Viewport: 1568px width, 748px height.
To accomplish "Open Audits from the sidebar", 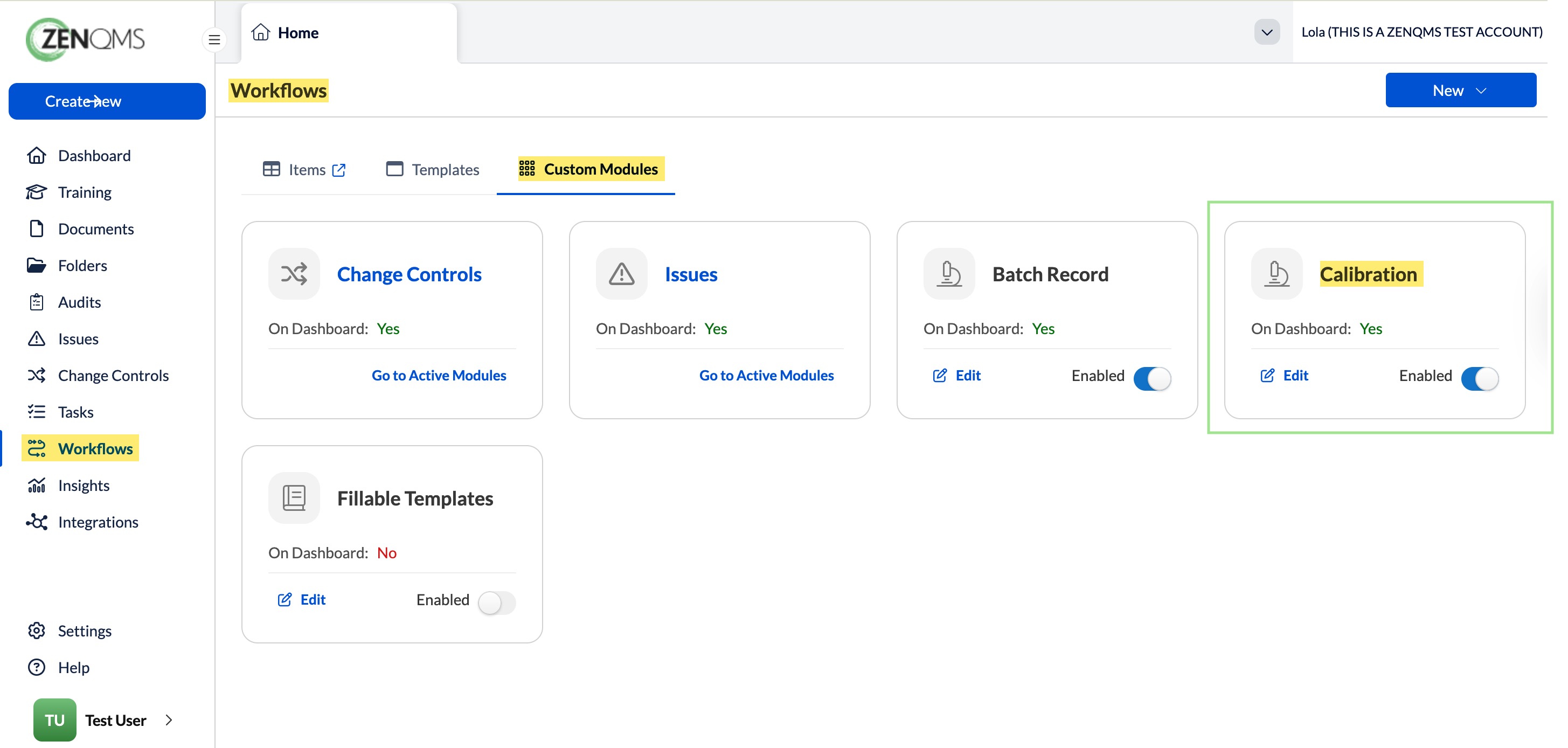I will coord(79,302).
